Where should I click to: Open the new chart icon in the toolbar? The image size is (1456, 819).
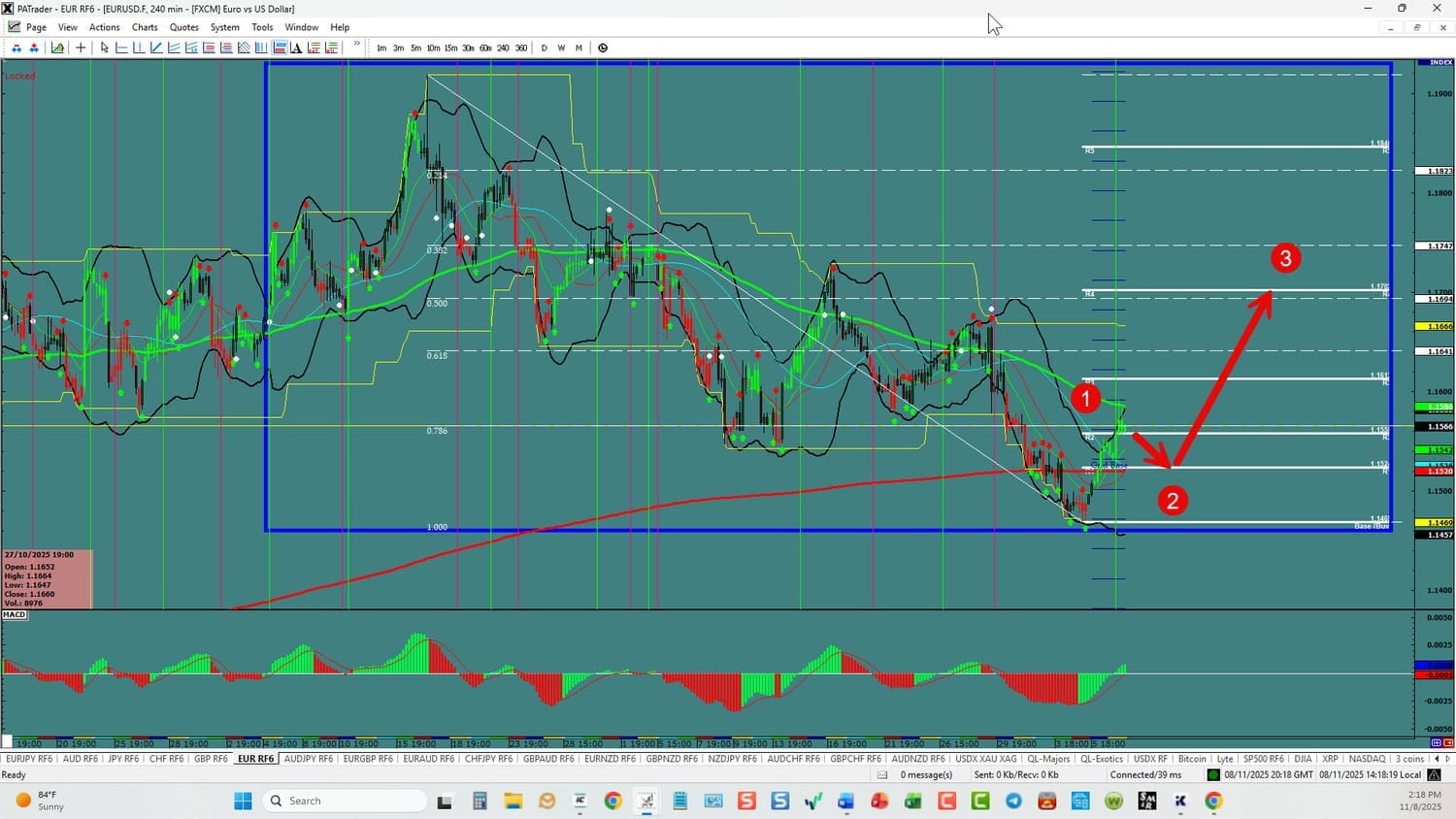[x=58, y=48]
